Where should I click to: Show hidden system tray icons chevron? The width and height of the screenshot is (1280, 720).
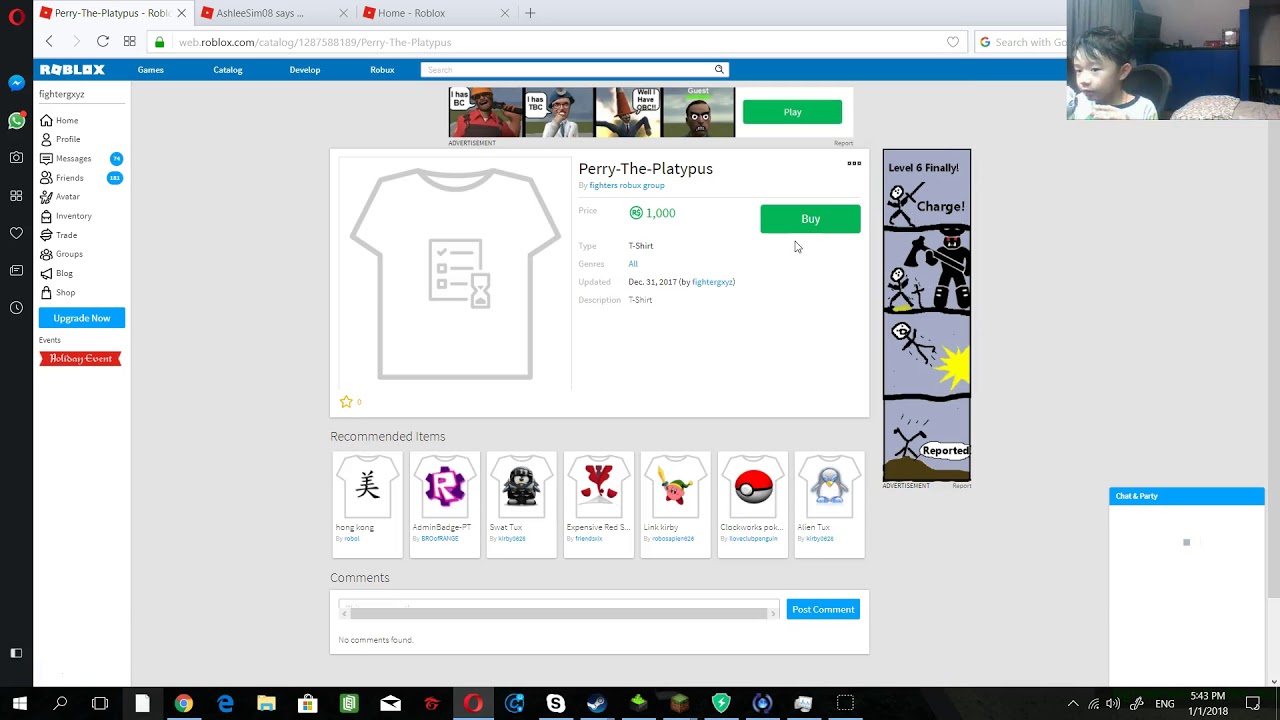1073,704
